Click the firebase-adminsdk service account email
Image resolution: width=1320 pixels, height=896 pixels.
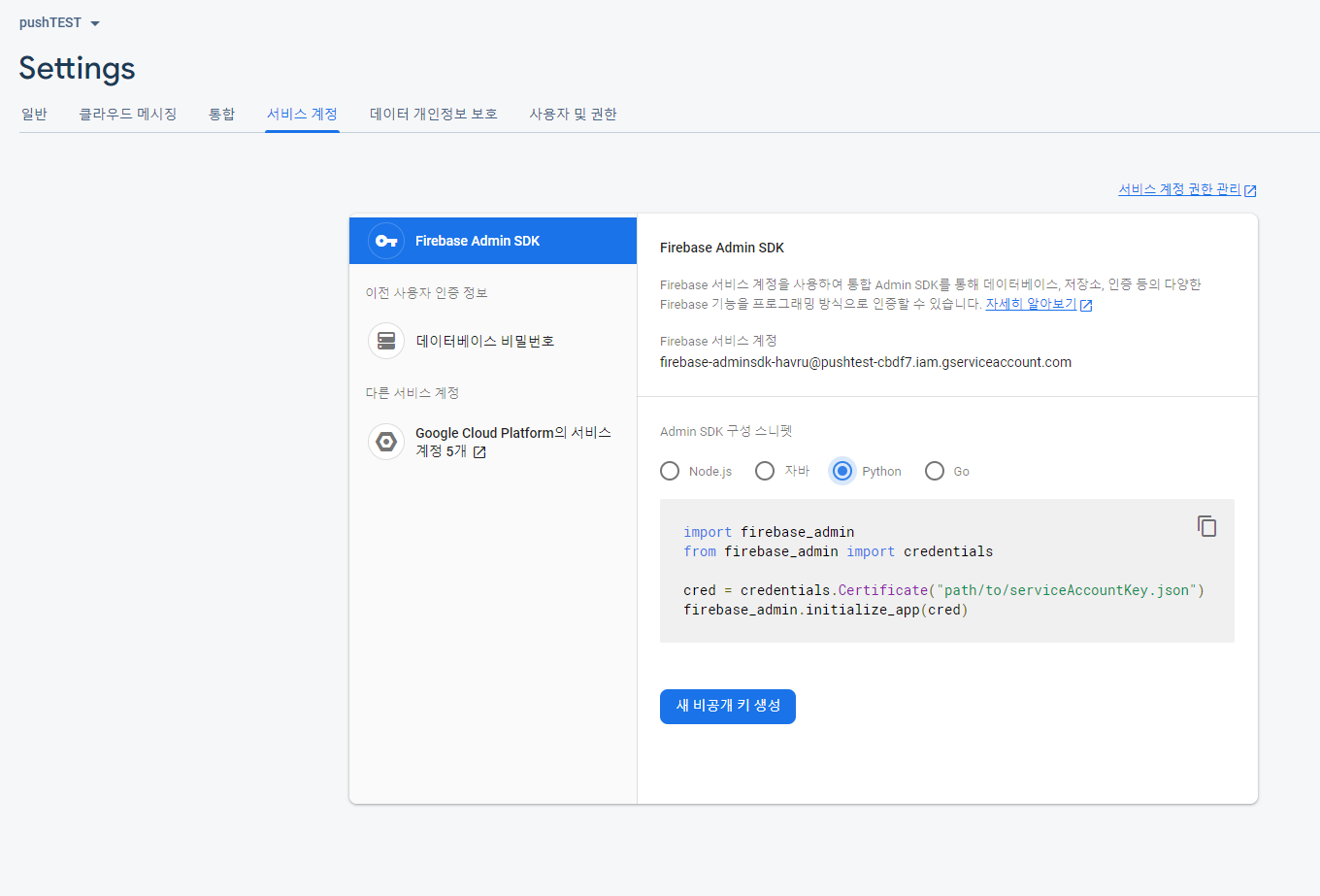(x=866, y=362)
